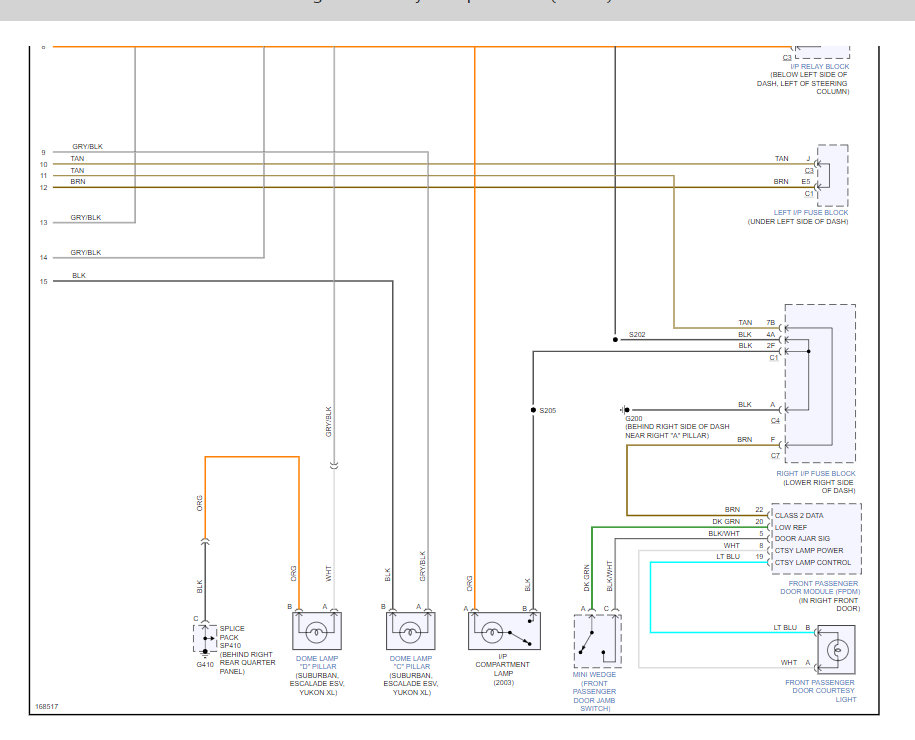The height and width of the screenshot is (740, 915).
Task: Select the Mini Wedge door jamb switch symbol
Action: tap(597, 640)
